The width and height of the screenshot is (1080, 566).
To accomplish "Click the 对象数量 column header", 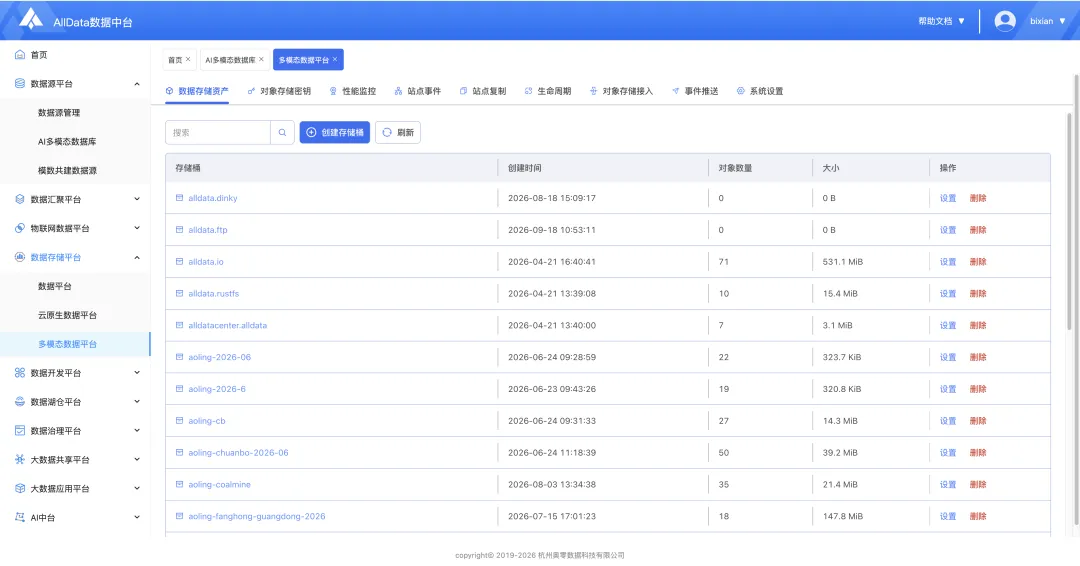I will (x=735, y=168).
